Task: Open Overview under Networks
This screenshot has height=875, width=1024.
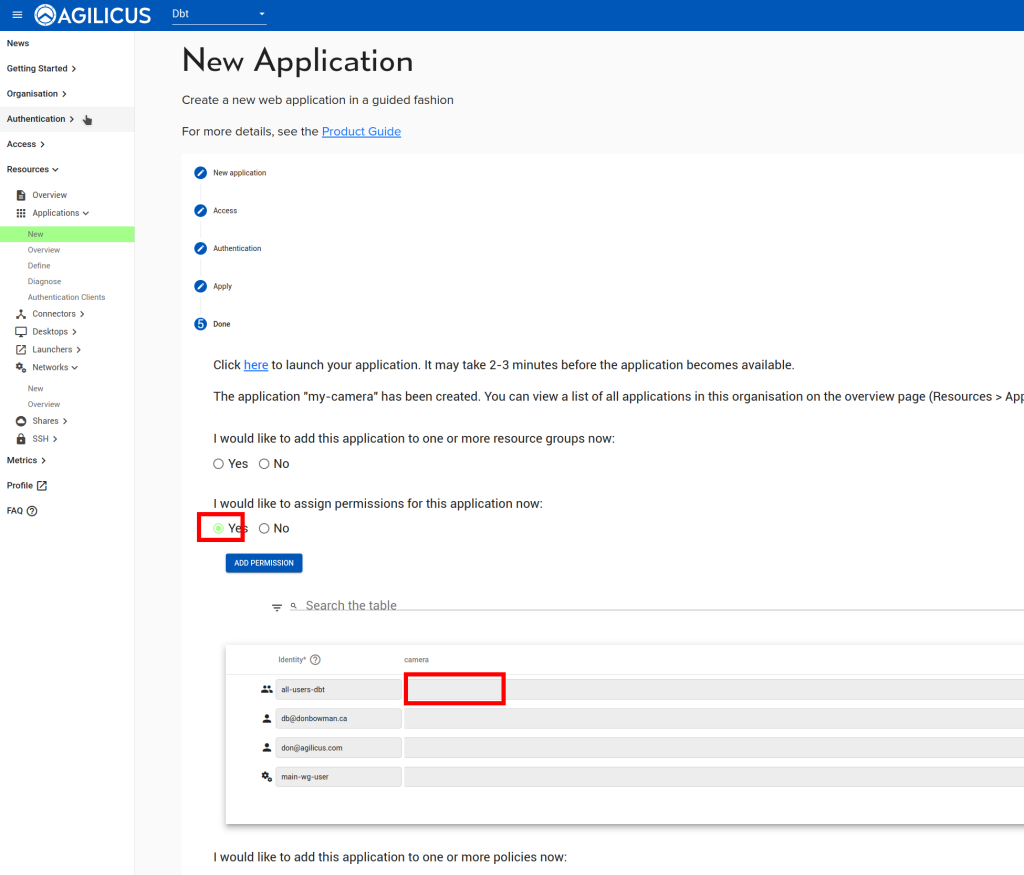Action: pos(44,405)
